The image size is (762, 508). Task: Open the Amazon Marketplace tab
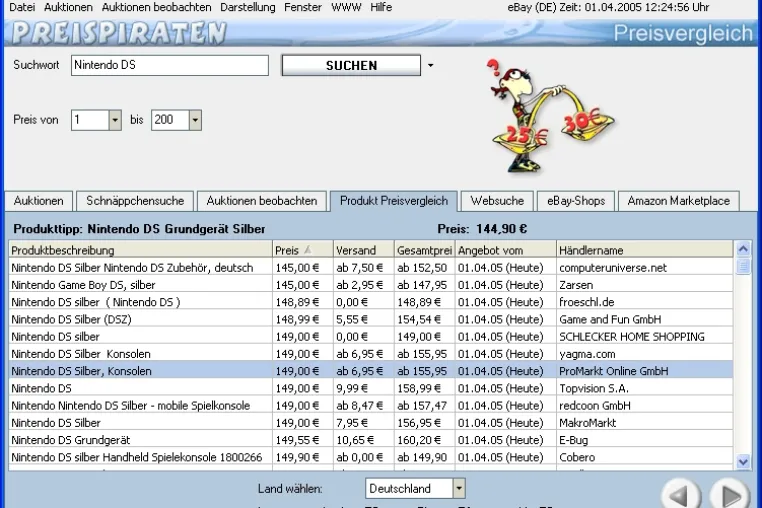[x=678, y=201]
